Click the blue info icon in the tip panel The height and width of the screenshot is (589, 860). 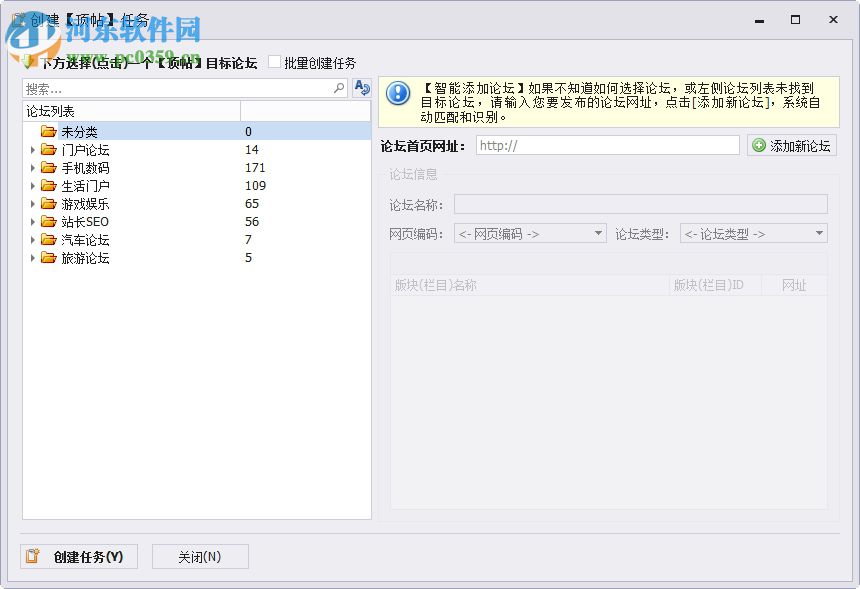(398, 95)
